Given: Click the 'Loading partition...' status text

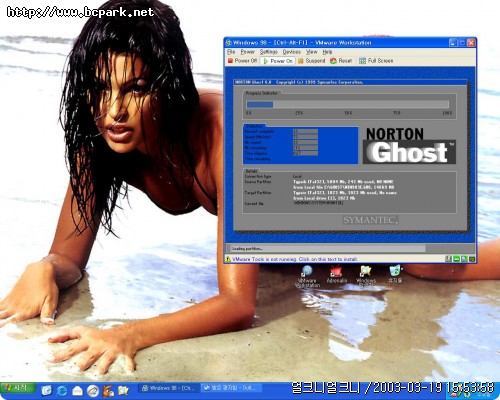Looking at the screenshot, I should click(x=247, y=249).
